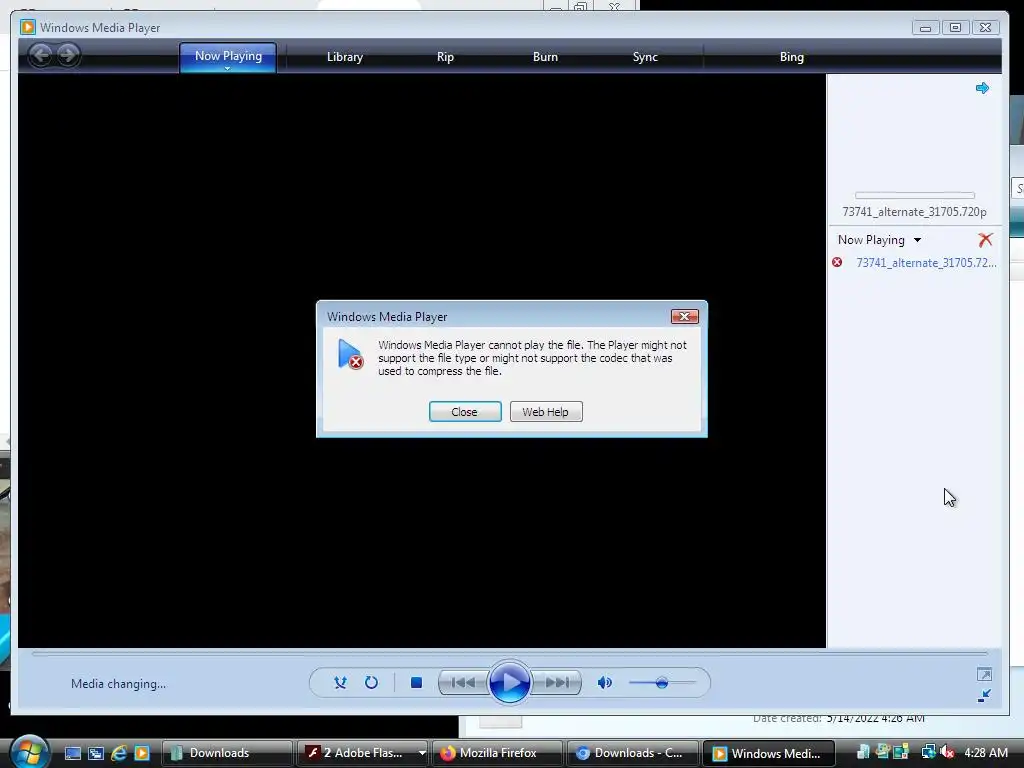Click the Back arrow in the navigation bar
The image size is (1024, 768).
click(40, 55)
